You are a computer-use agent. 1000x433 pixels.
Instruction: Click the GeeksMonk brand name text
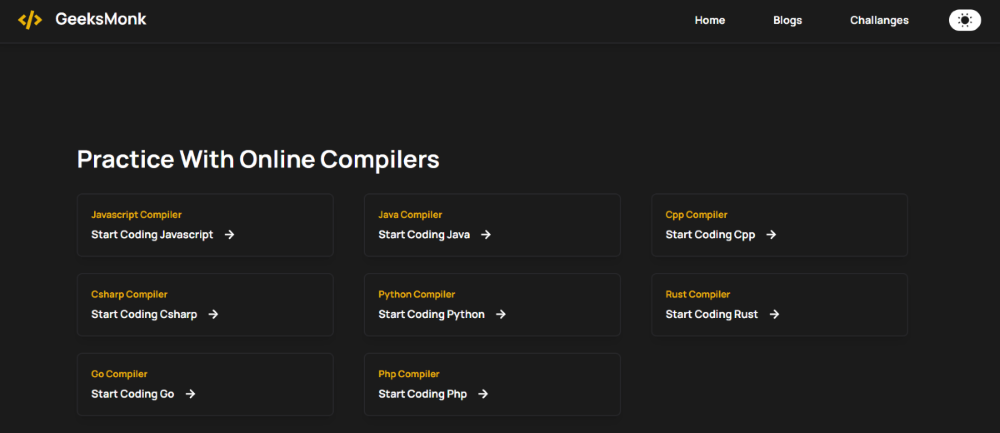click(101, 20)
